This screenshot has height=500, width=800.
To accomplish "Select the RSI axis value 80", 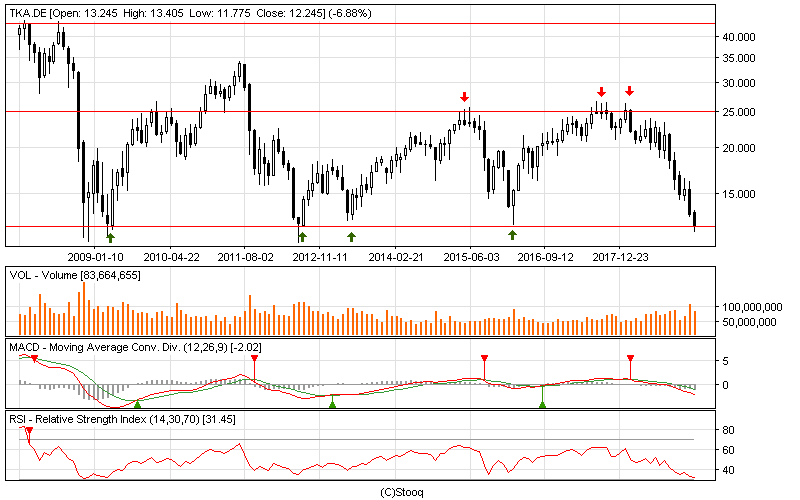I will click(x=729, y=430).
